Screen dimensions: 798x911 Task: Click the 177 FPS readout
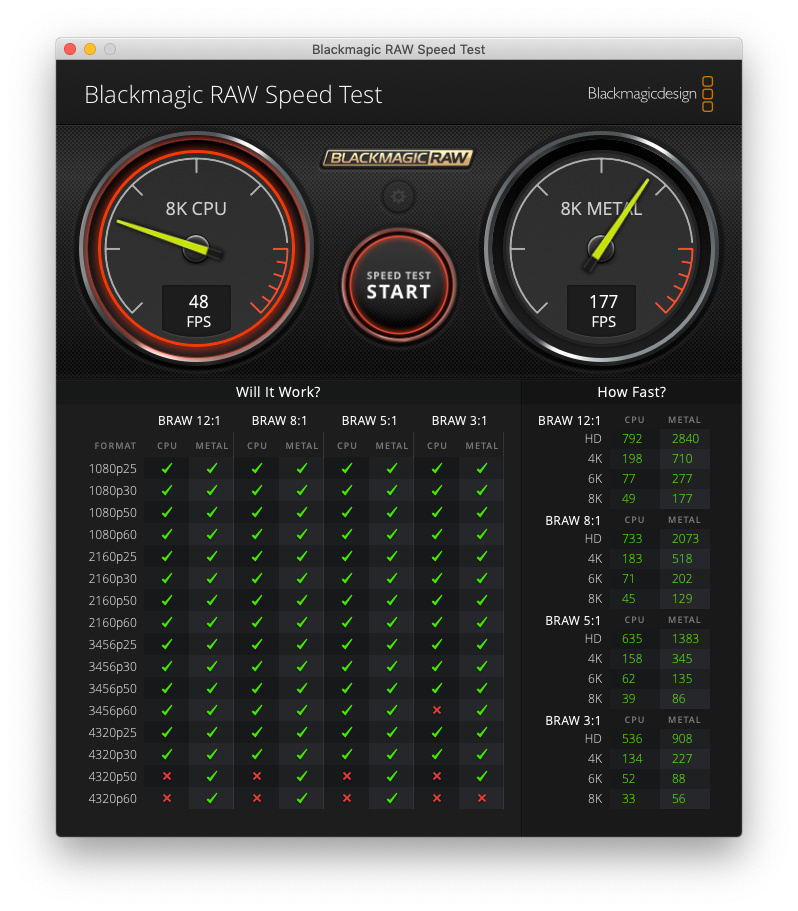603,311
